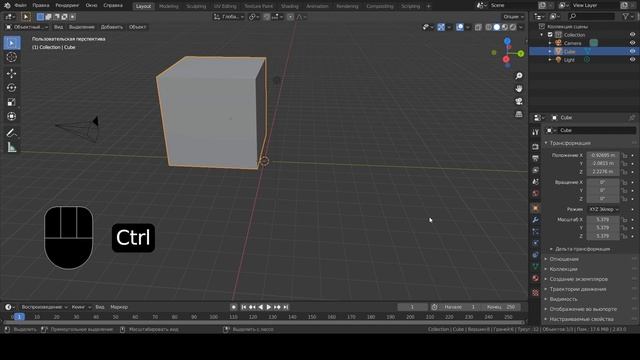Toggle snapping magnet in header
Screen dimensions: 640x360
tap(267, 17)
